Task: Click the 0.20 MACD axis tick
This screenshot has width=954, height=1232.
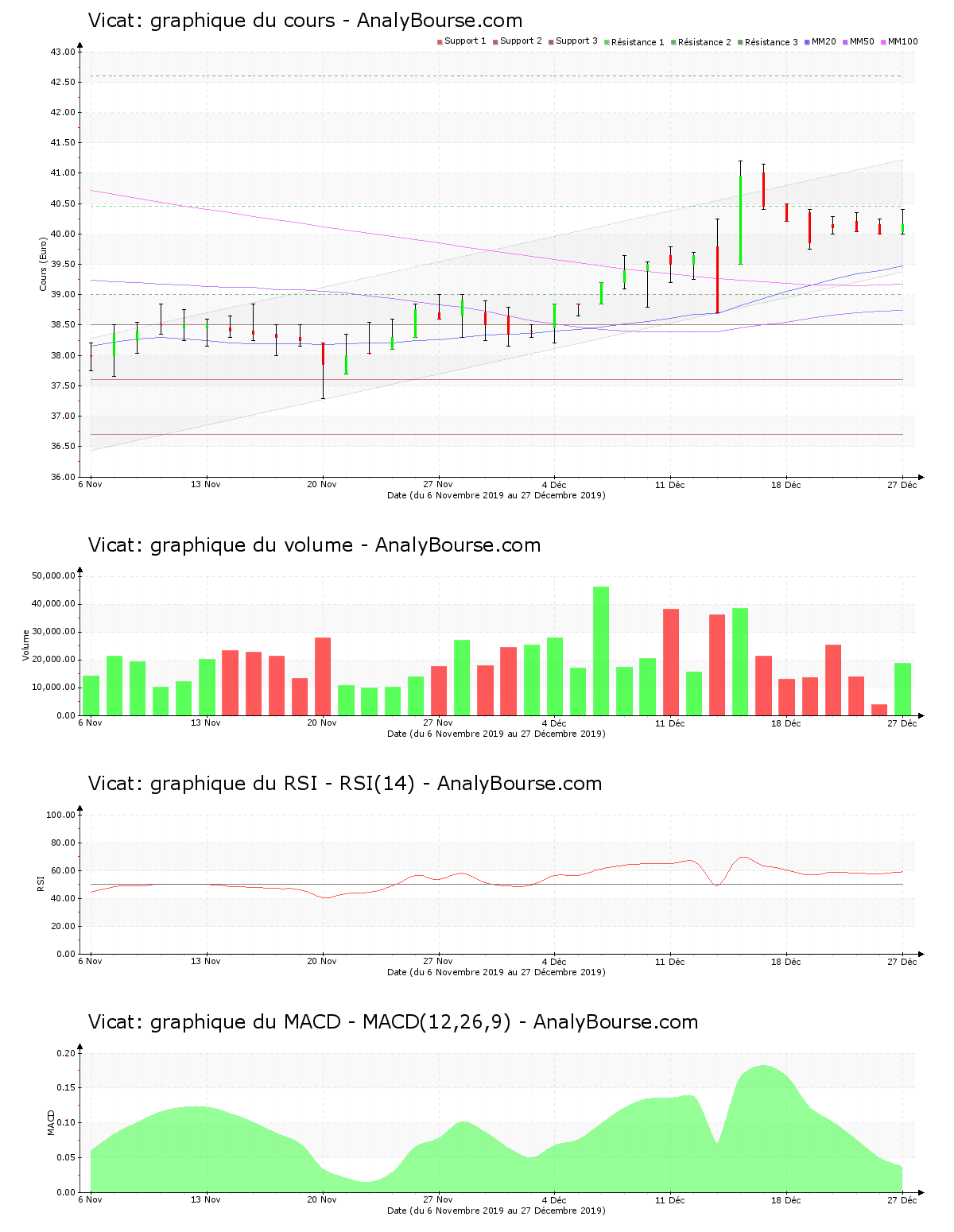Action: point(66,1054)
